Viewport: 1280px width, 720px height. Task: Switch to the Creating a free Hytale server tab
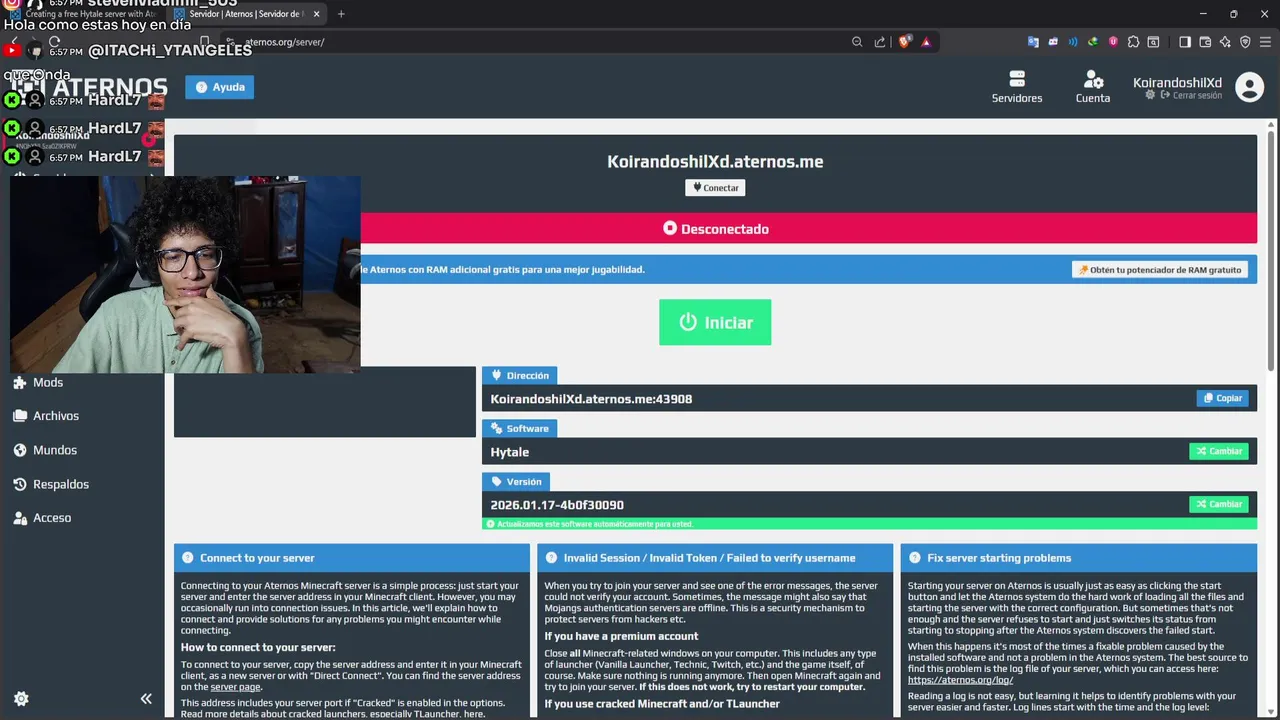click(x=84, y=14)
